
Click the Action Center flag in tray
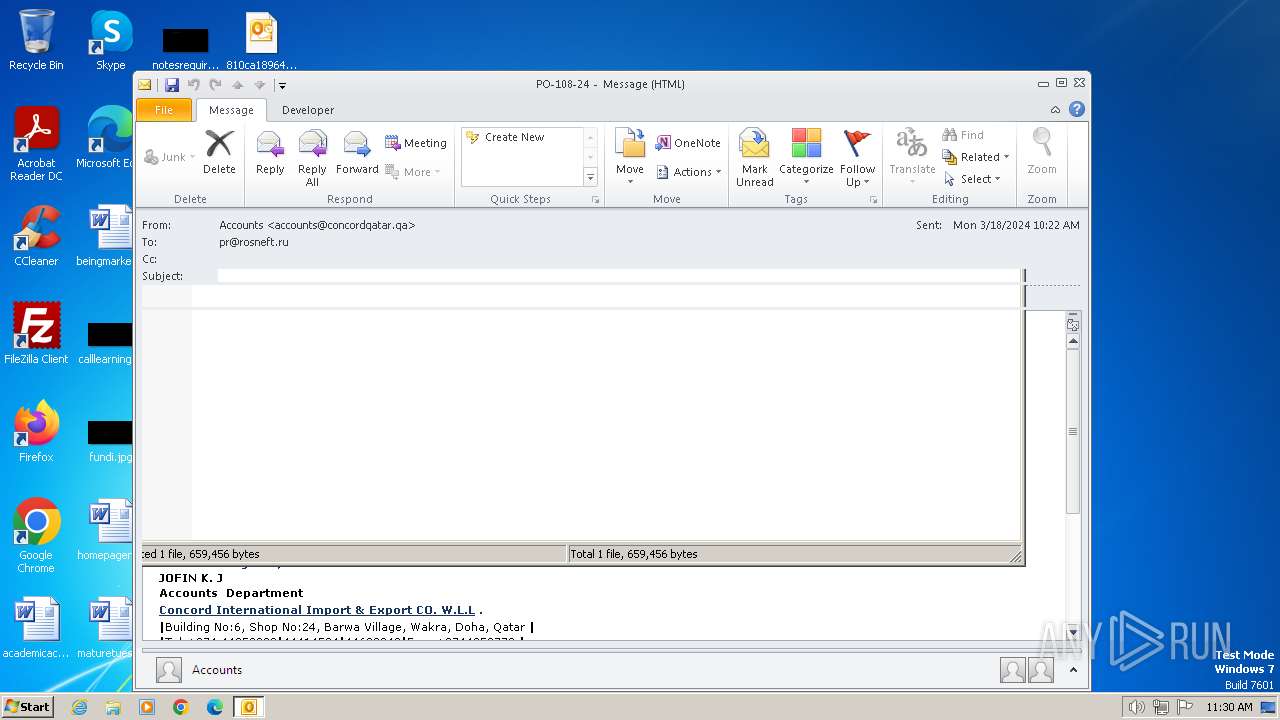1185,707
